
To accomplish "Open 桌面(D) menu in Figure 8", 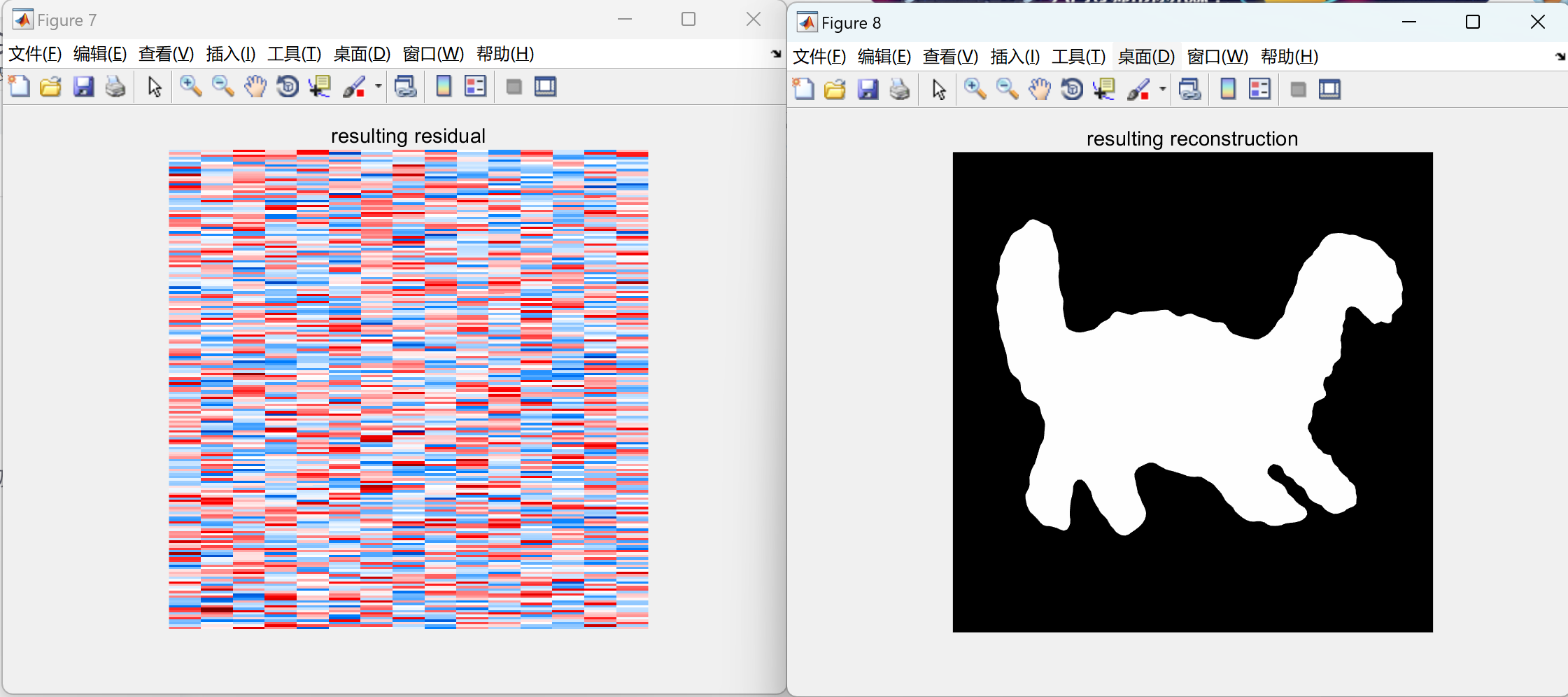I will 1146,57.
